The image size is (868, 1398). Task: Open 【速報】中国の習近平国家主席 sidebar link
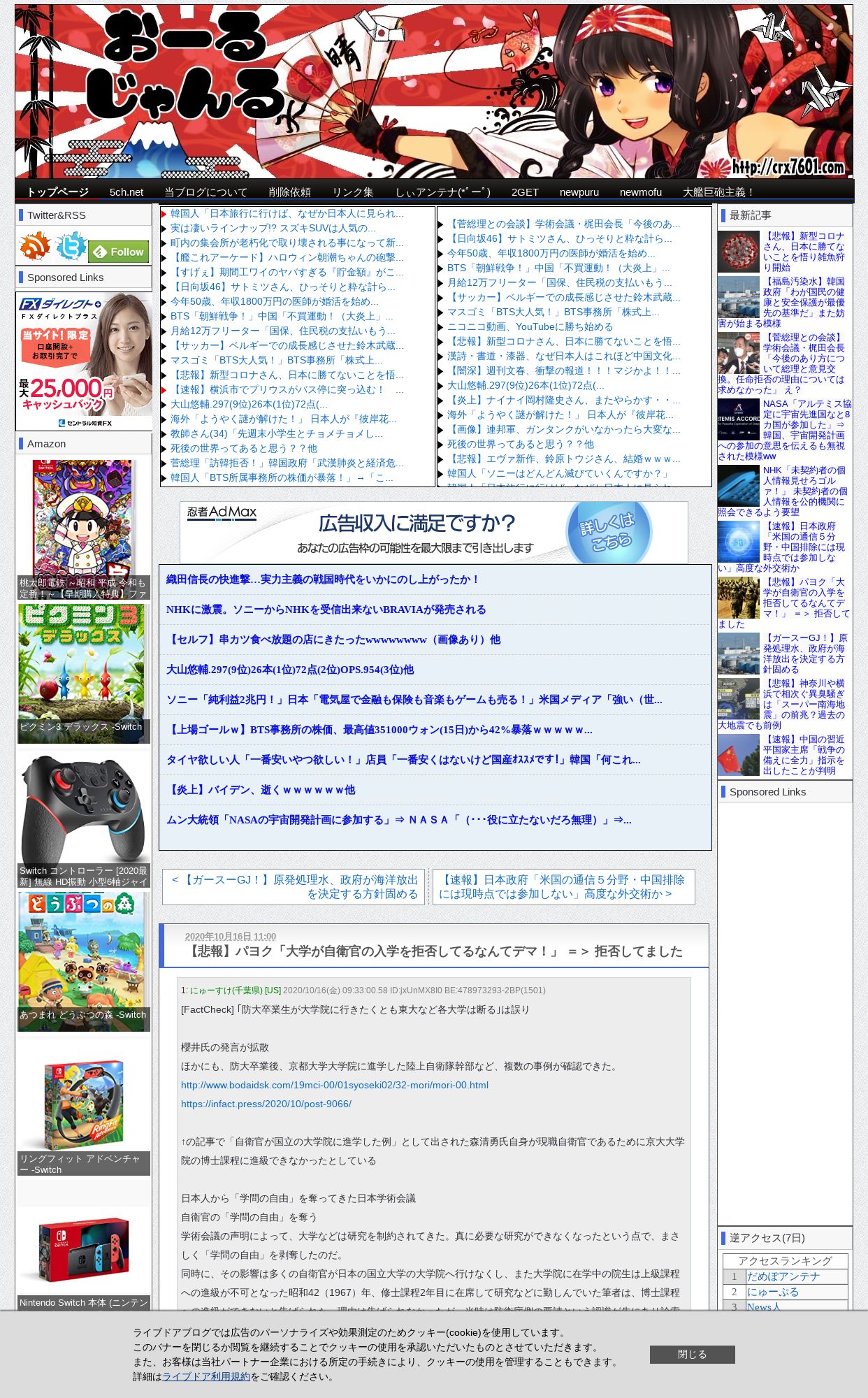[805, 755]
